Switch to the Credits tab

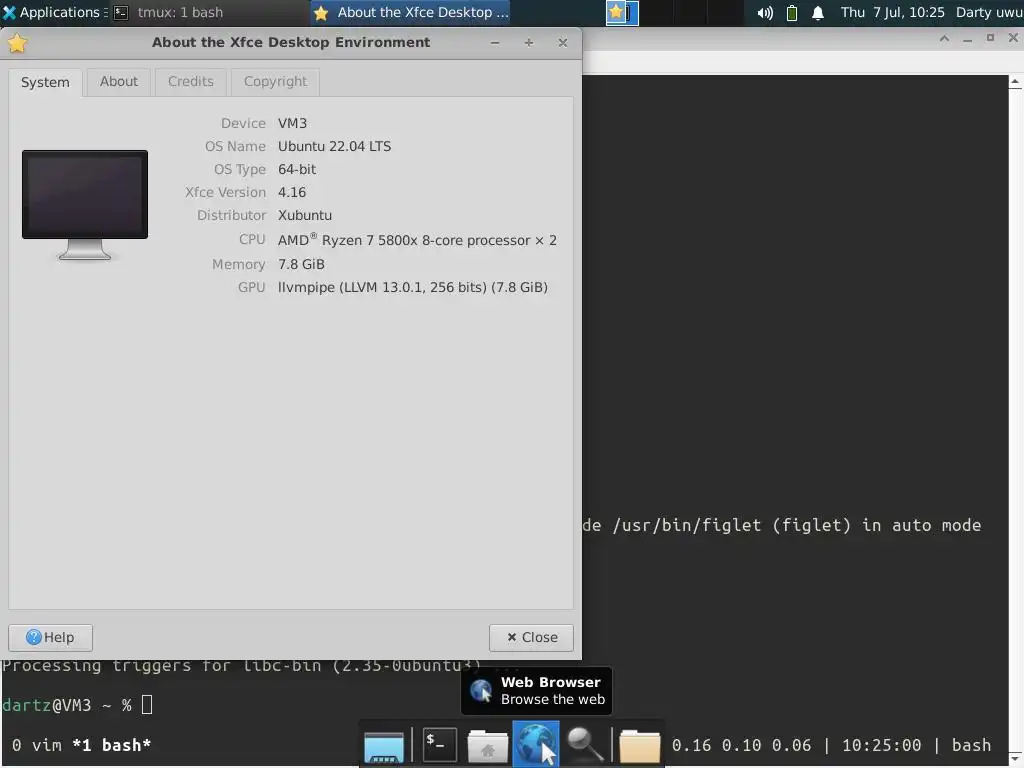(191, 82)
